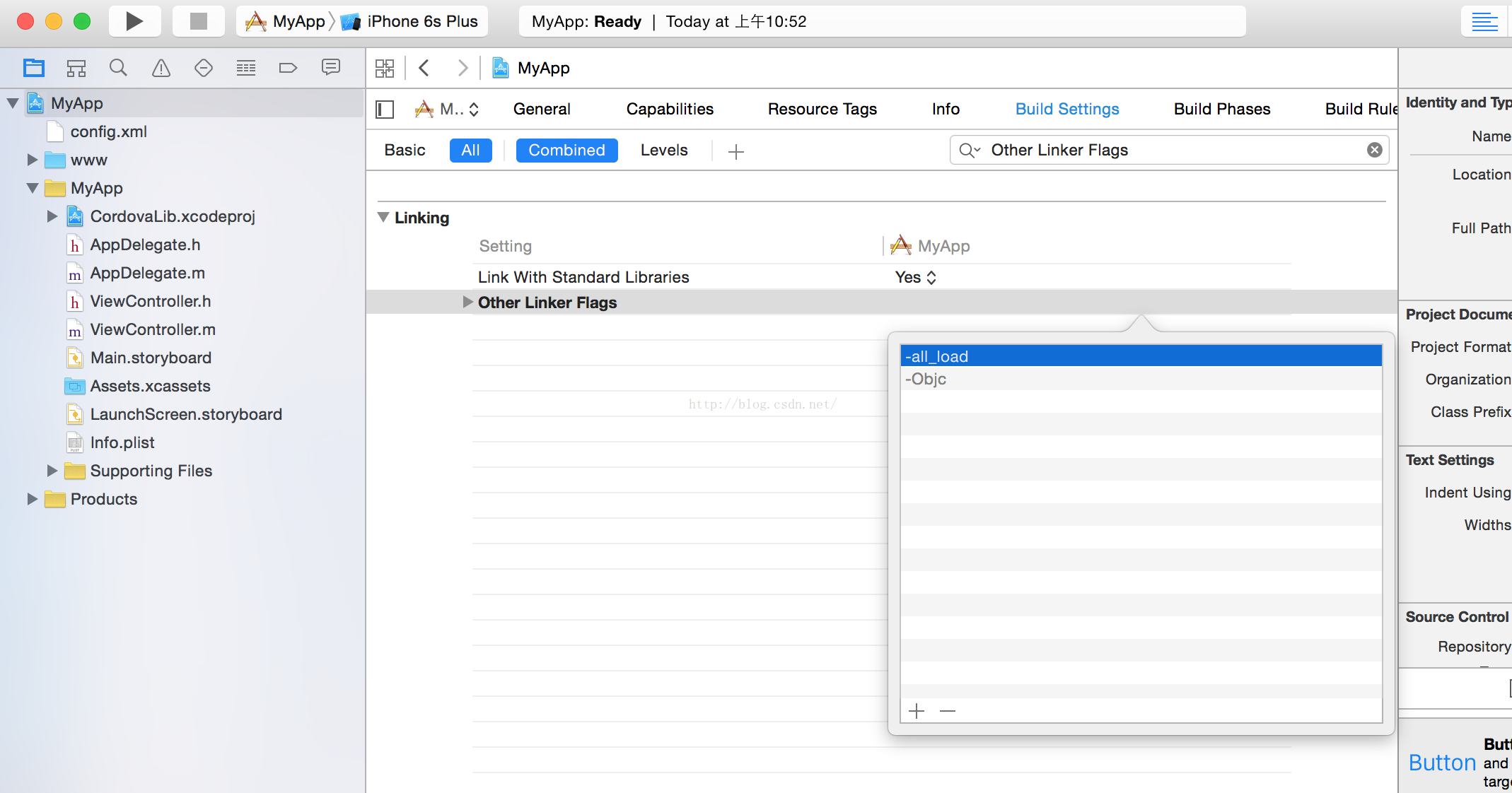Toggle the projects and targets list

[x=385, y=109]
